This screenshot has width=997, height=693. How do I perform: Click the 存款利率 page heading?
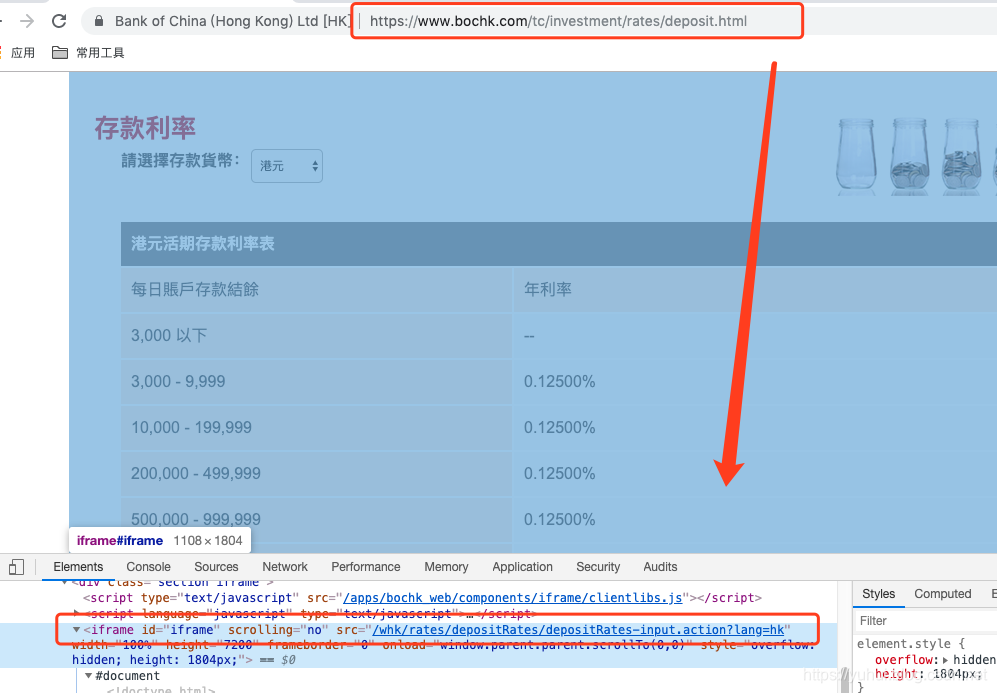pyautogui.click(x=145, y=128)
